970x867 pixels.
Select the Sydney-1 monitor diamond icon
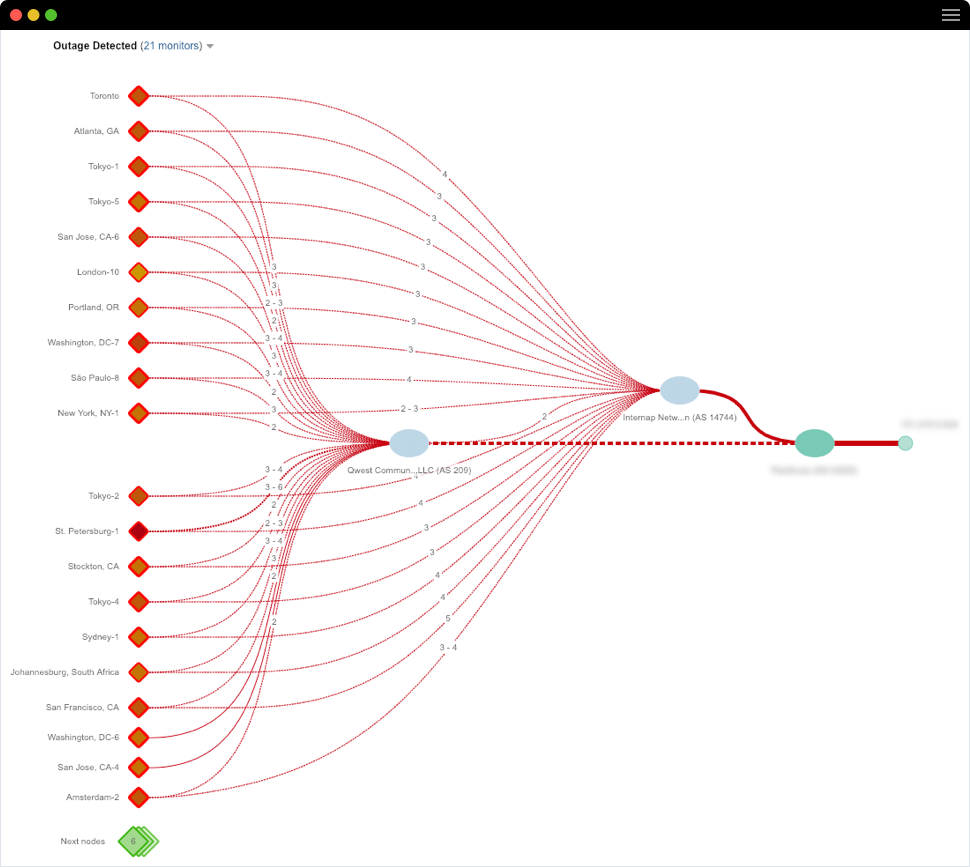(138, 637)
